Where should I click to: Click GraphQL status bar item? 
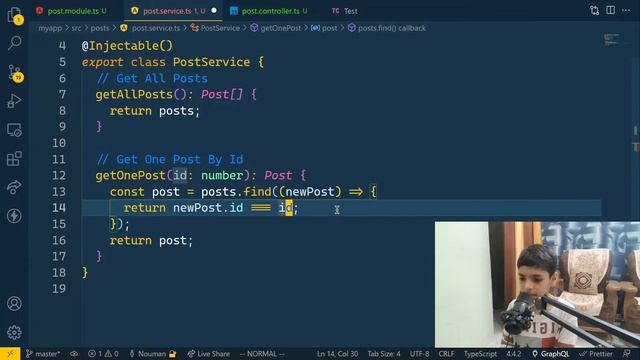(551, 354)
